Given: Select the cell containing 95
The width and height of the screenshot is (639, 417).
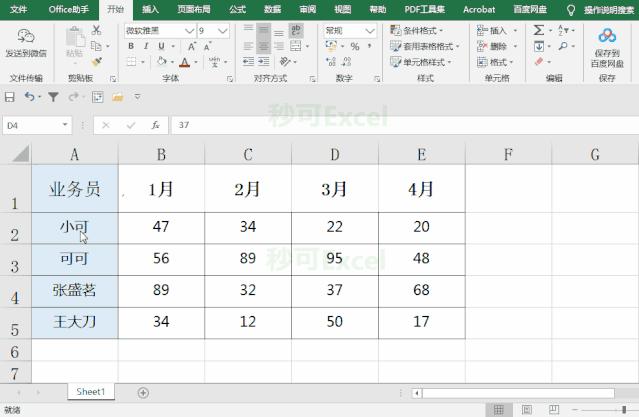Looking at the screenshot, I should coord(335,260).
